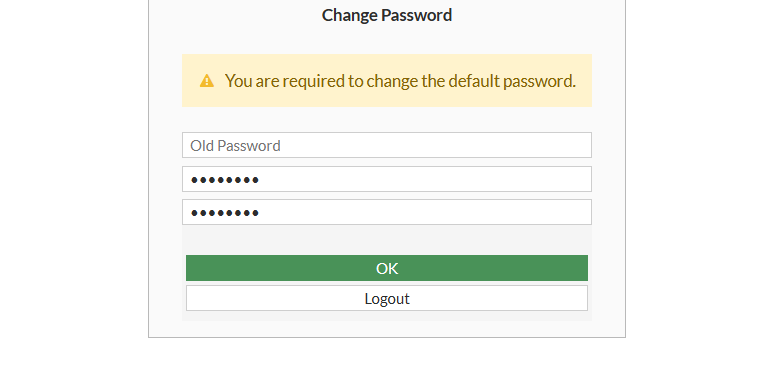Image resolution: width=764 pixels, height=392 pixels.
Task: Click empty space after dots in new password field
Action: 424,179
